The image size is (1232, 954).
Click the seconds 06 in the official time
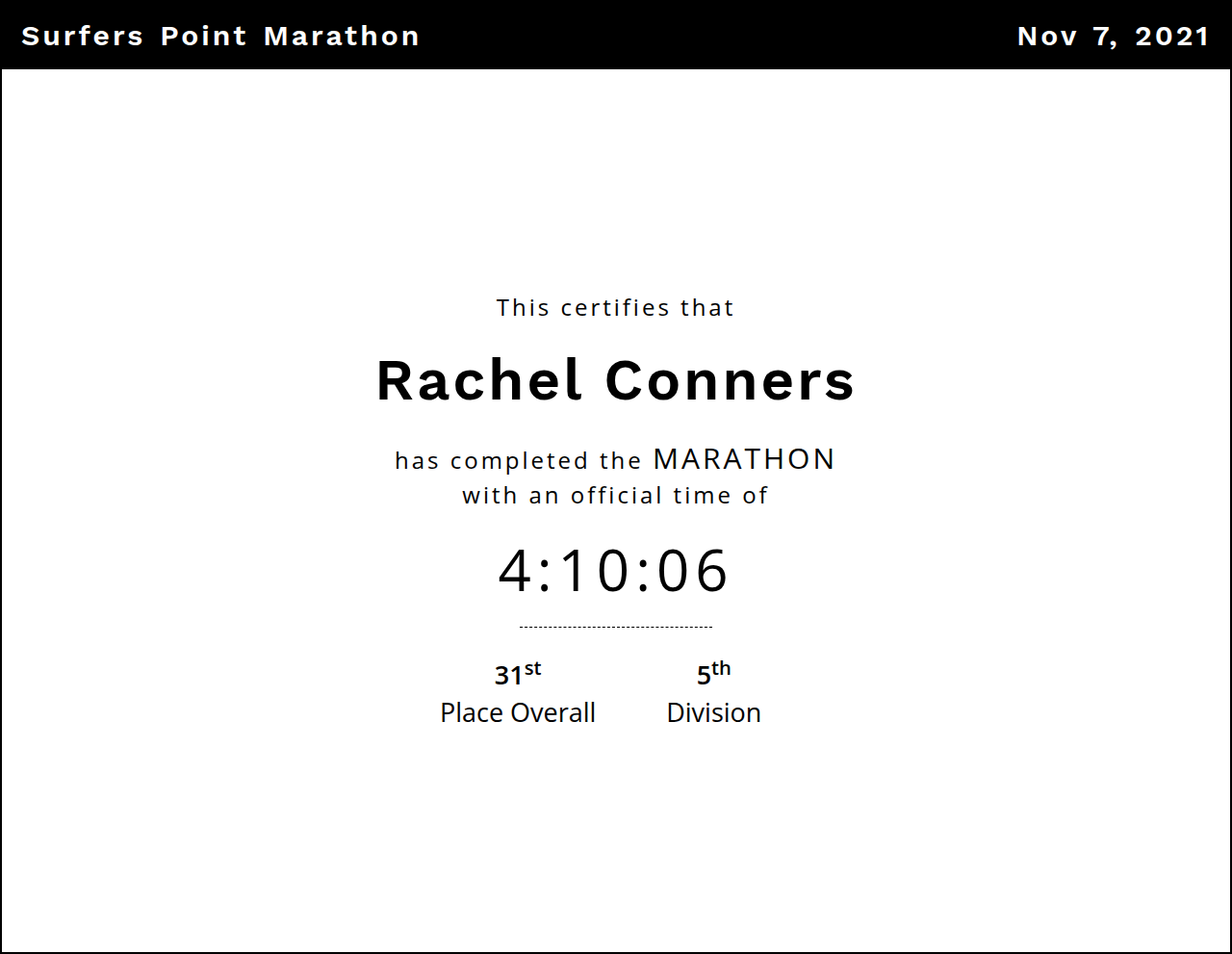click(x=692, y=571)
